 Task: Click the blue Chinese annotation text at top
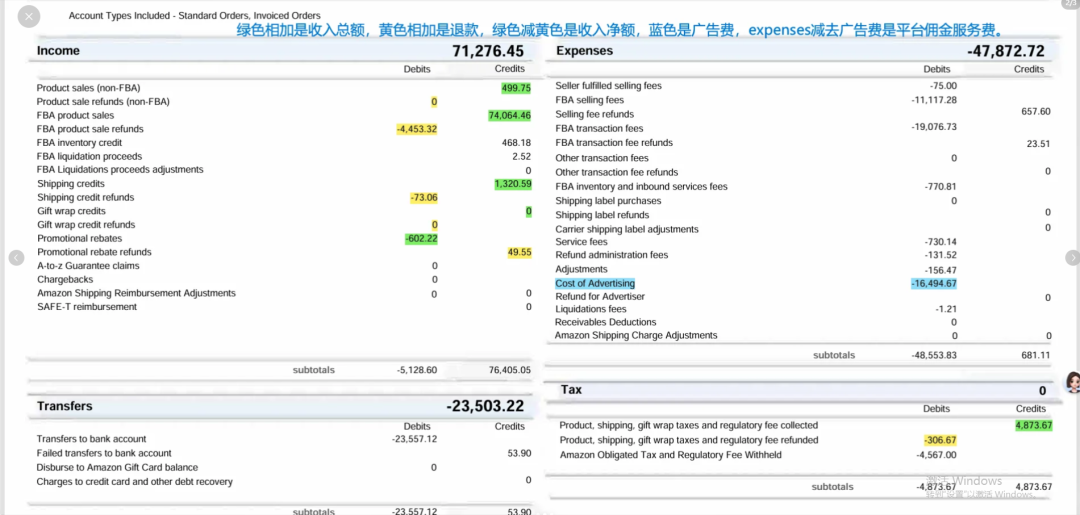tap(618, 31)
